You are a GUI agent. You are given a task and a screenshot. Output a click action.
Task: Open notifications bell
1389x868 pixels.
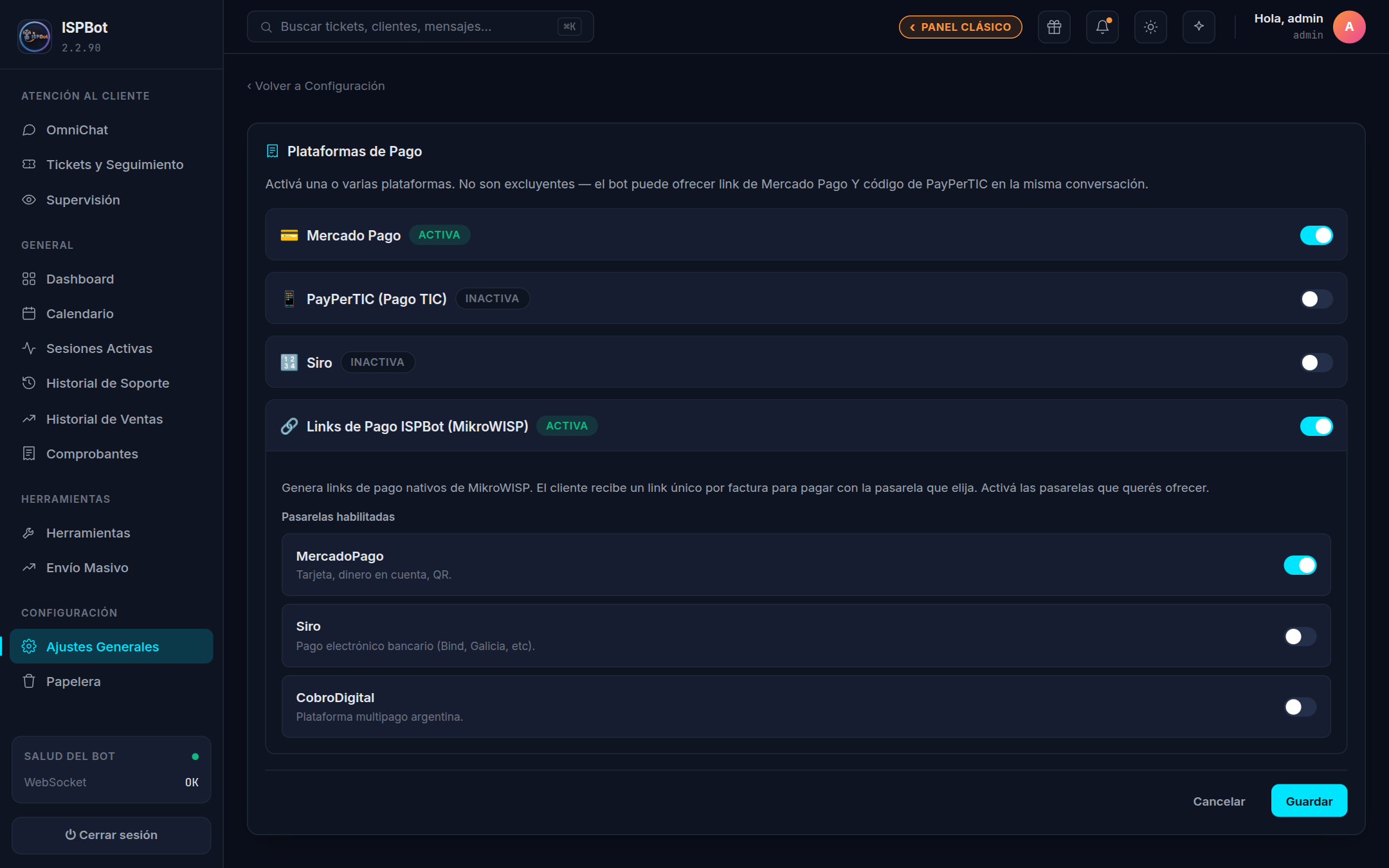tap(1102, 27)
